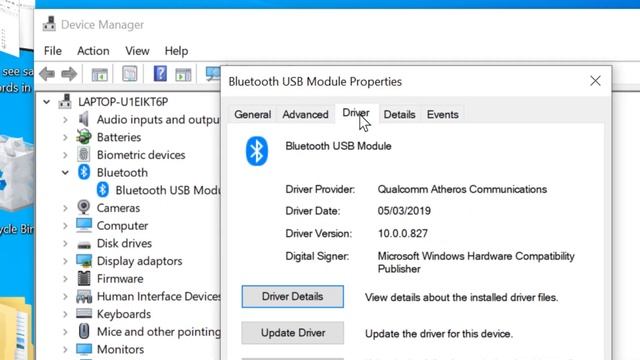Screen dimensions: 640x360
Task: Expand the Monitors node
Action: pos(65,349)
